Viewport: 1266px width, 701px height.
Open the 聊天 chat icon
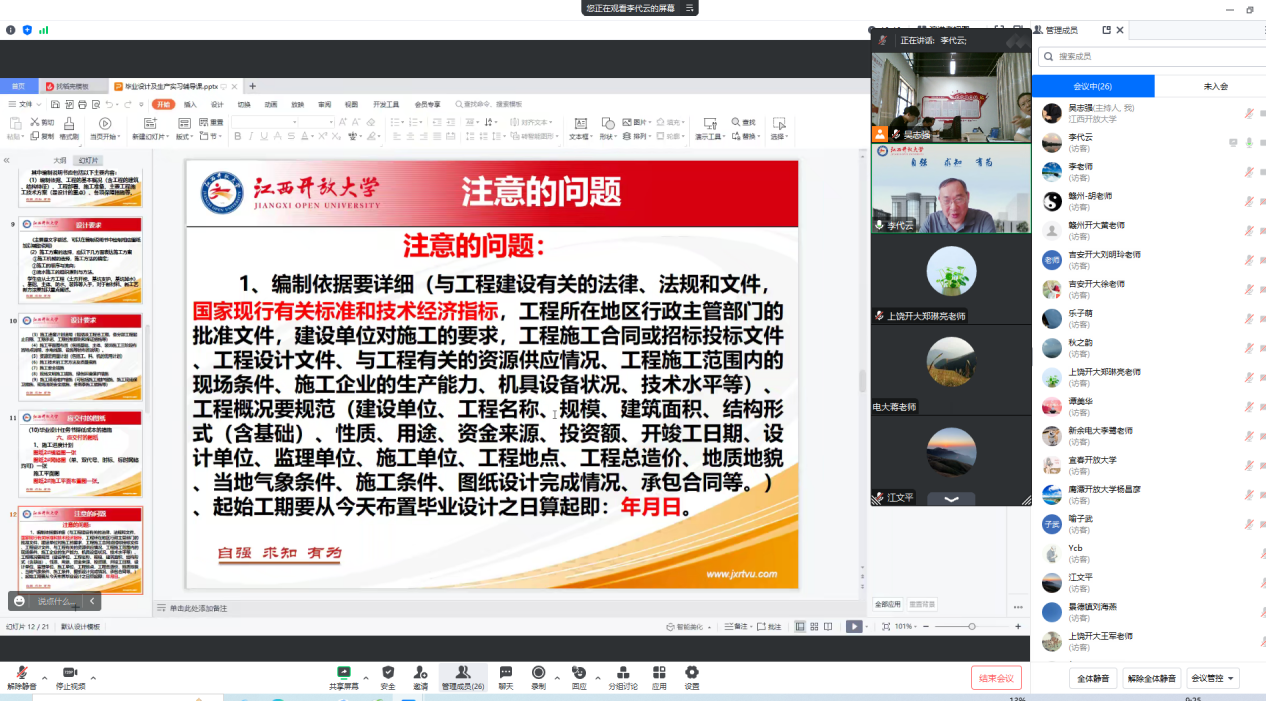(x=506, y=673)
